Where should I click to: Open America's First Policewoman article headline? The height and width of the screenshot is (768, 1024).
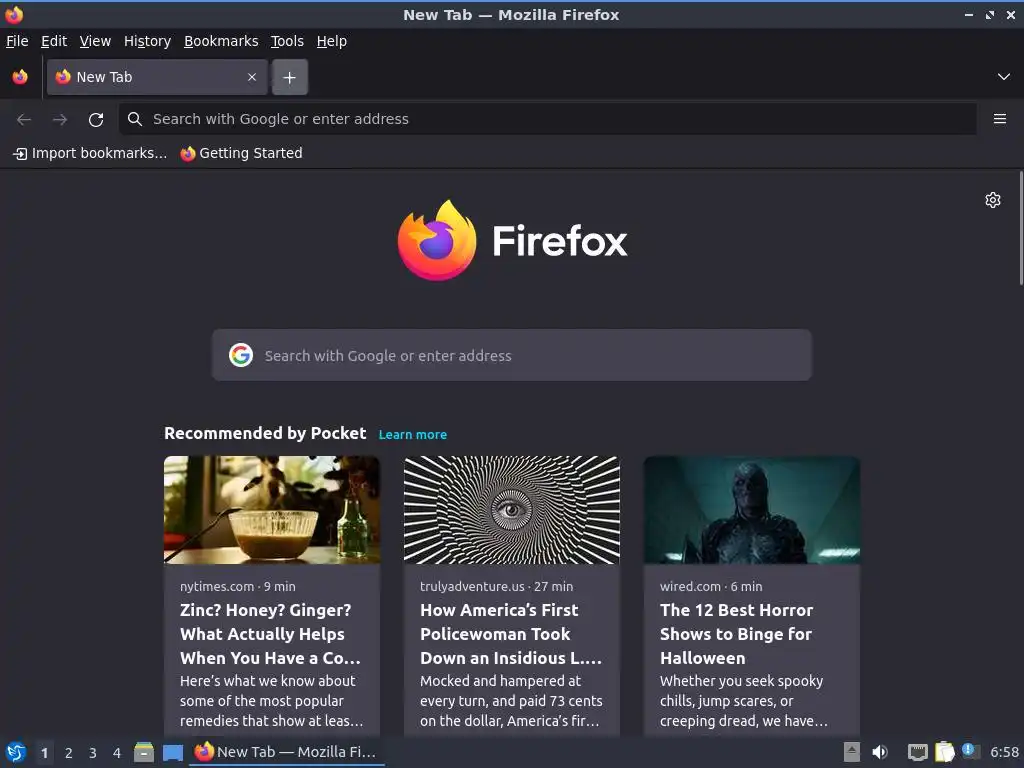pyautogui.click(x=511, y=633)
